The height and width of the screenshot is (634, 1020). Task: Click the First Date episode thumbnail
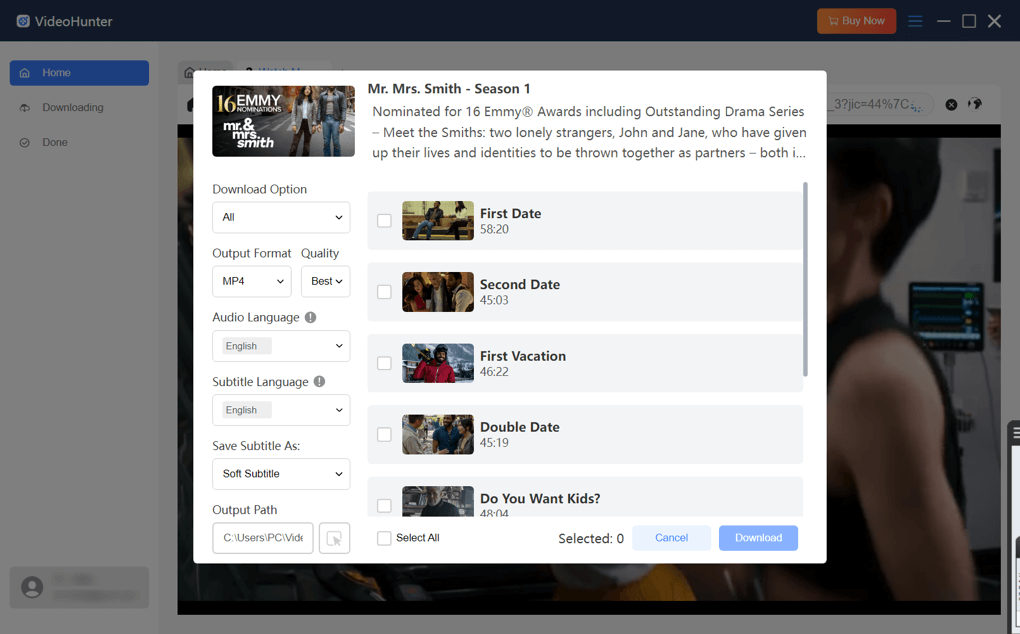coord(437,220)
